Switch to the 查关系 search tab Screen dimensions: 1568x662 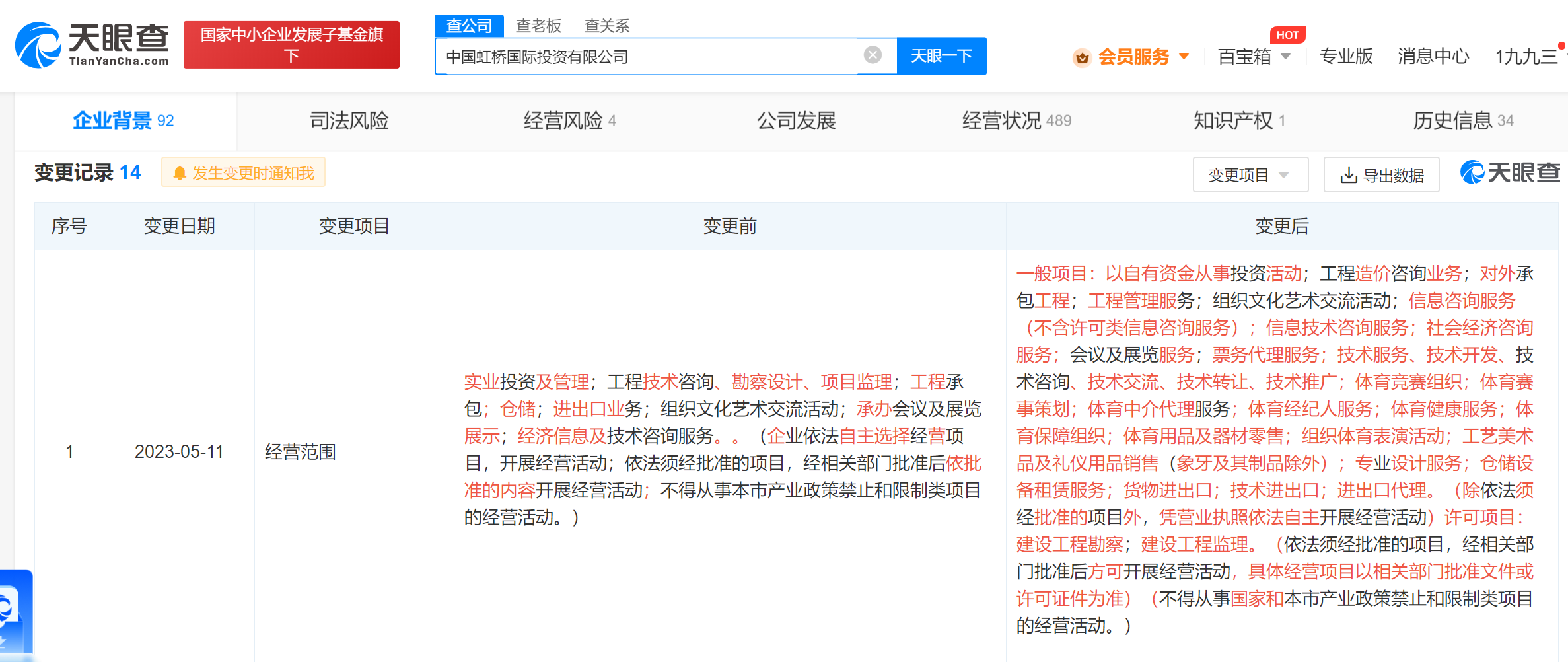(607, 26)
